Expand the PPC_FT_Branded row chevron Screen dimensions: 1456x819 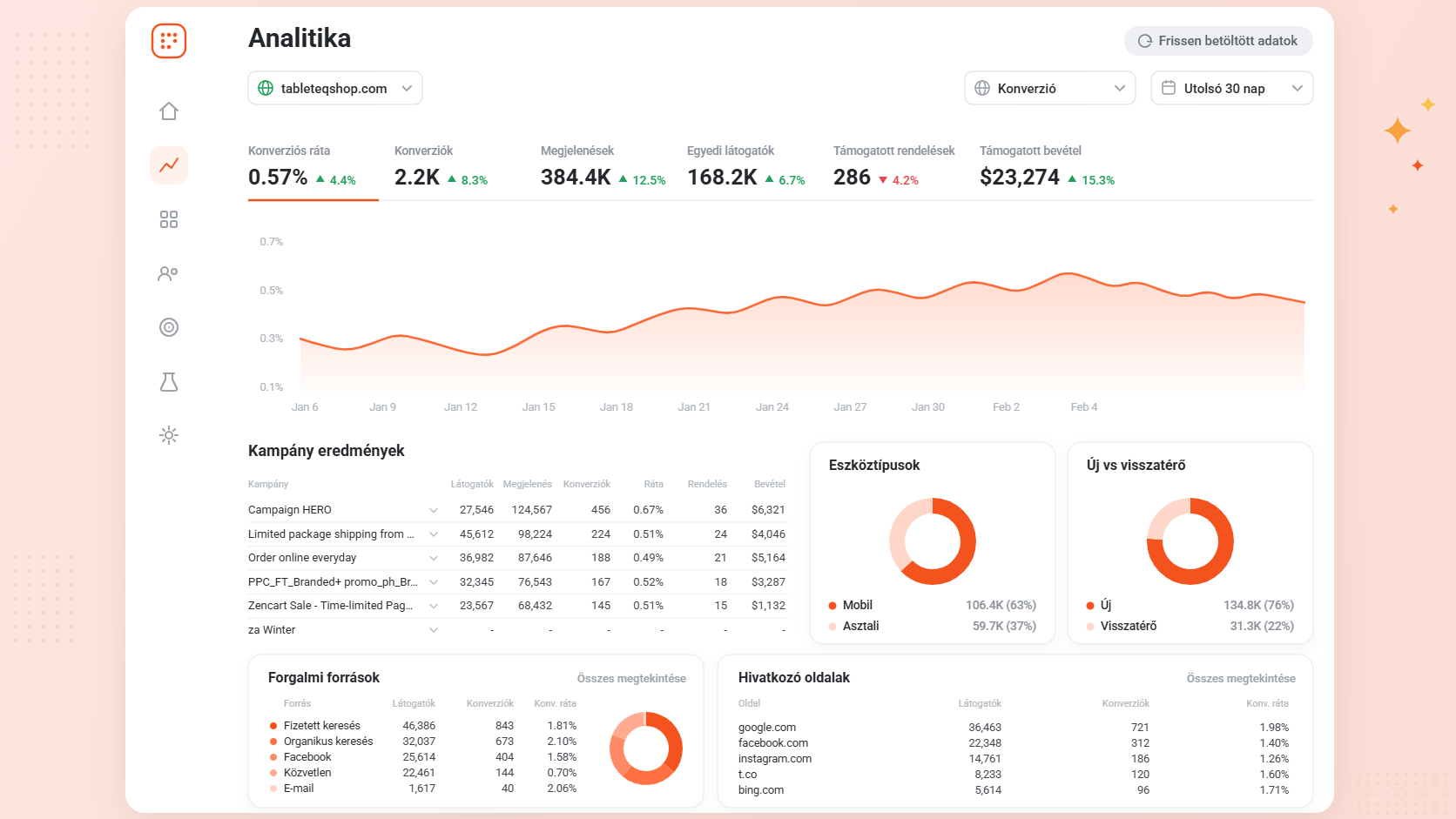point(434,582)
